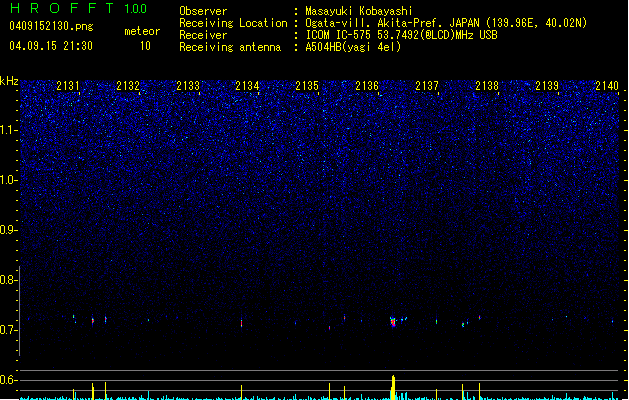This screenshot has width=629, height=400.
Task: Click the Observer label
Action: 203,11
